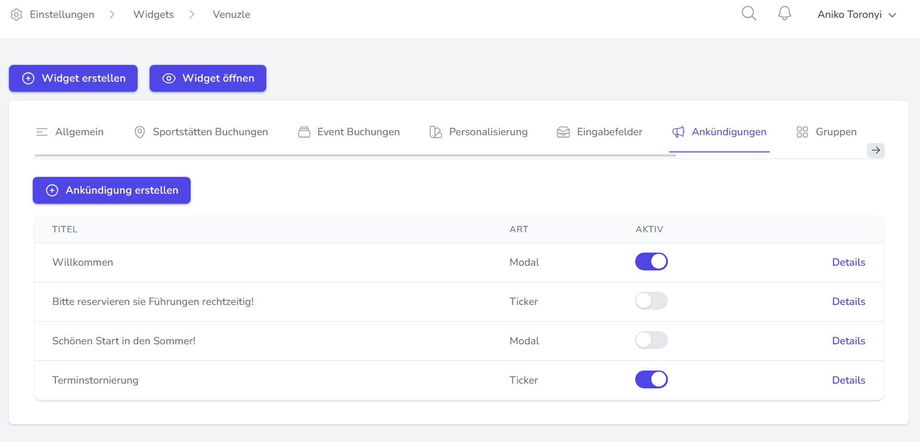Turn off the Terminstornierung toggle
This screenshot has height=442, width=920.
tap(651, 380)
